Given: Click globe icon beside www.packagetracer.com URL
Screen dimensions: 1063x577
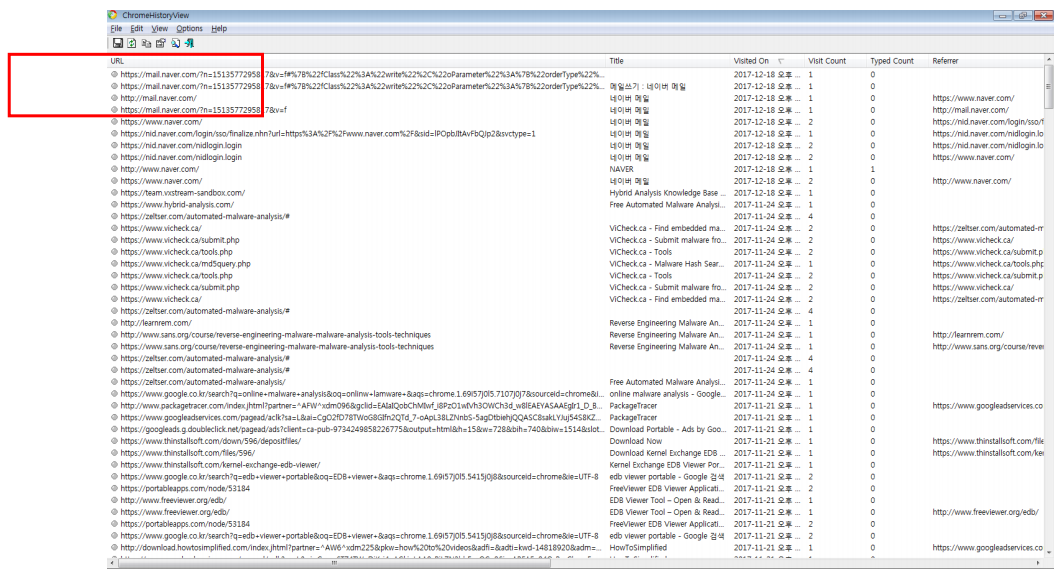Looking at the screenshot, I should 115,405.
